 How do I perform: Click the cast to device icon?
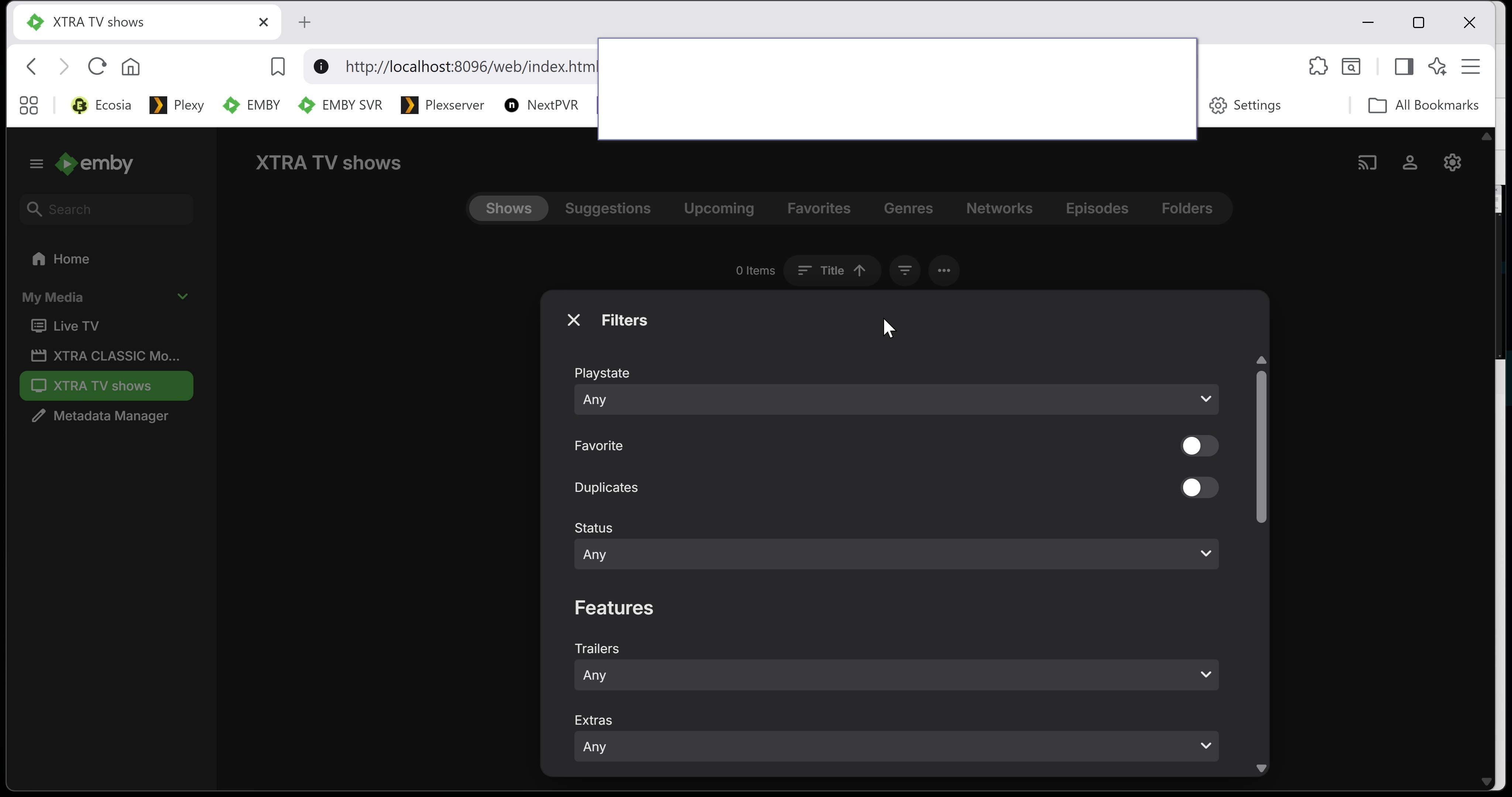pos(1367,163)
